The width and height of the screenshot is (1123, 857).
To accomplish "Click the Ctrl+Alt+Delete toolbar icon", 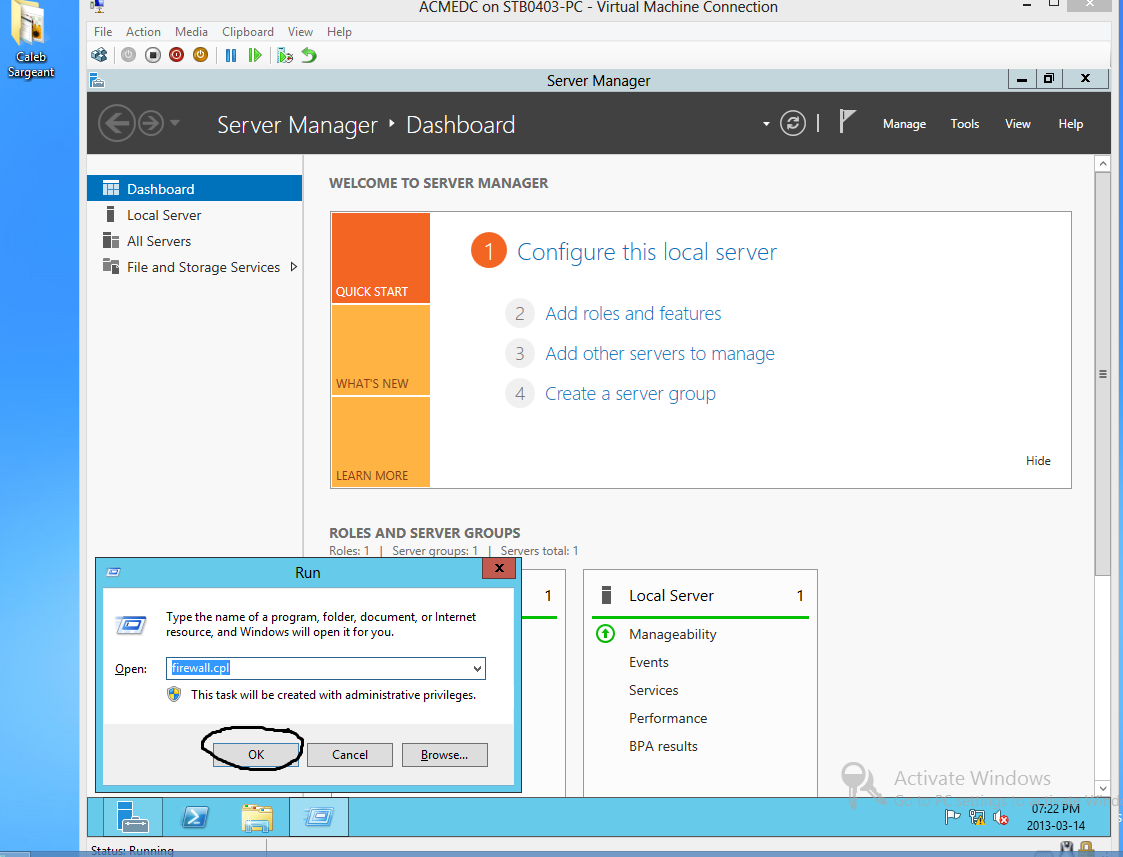I will (x=99, y=55).
